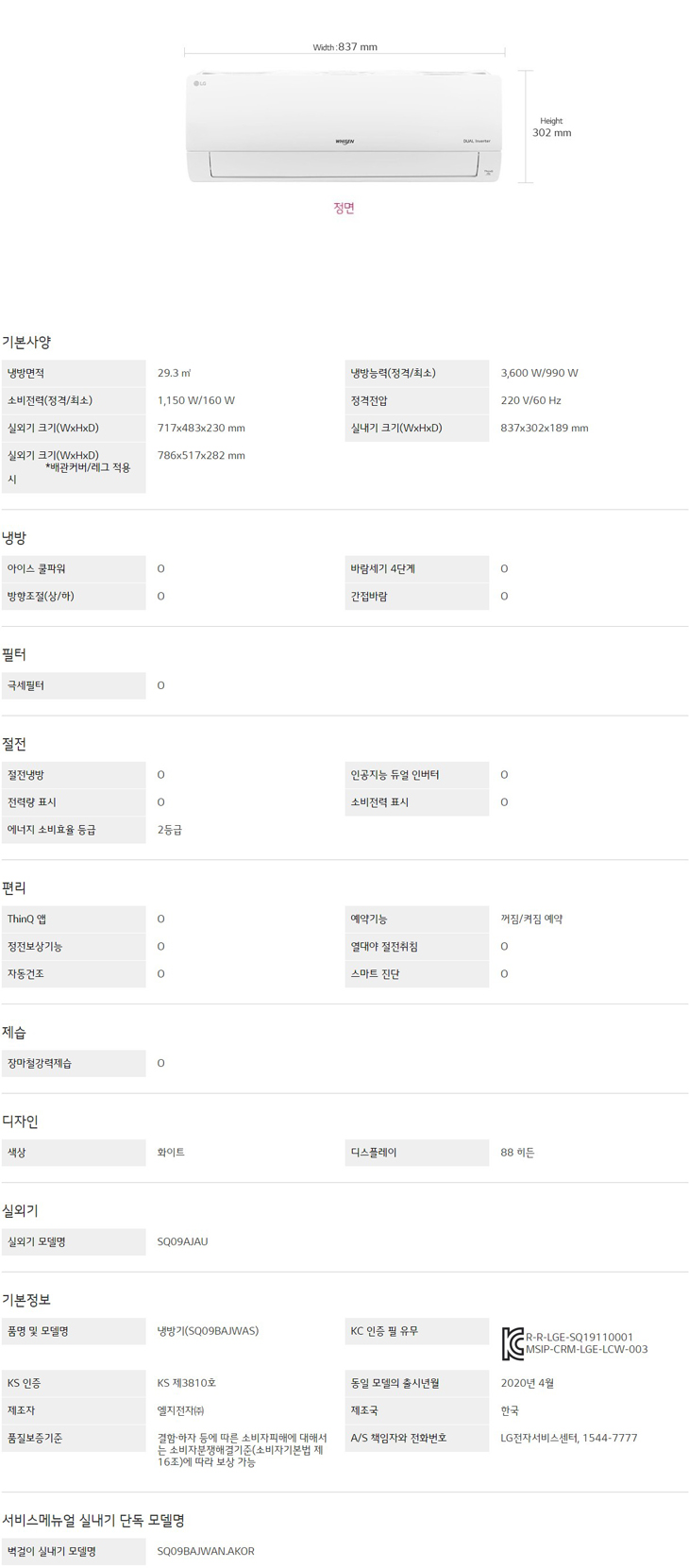689x1568 pixels.
Task: Click the WHISEN logo on the unit front
Action: [x=344, y=141]
